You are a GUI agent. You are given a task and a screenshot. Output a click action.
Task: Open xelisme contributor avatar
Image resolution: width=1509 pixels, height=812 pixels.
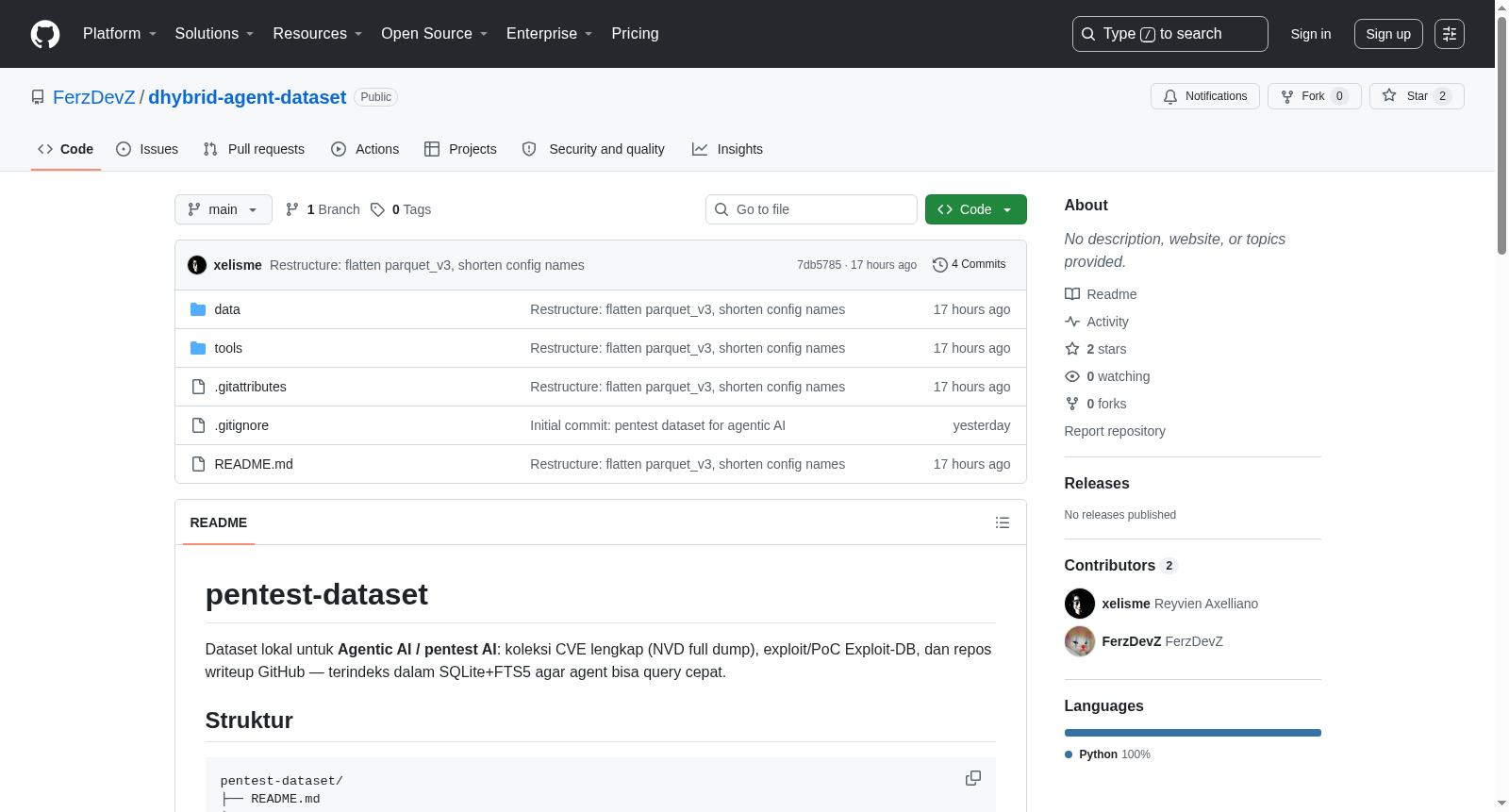point(1080,604)
